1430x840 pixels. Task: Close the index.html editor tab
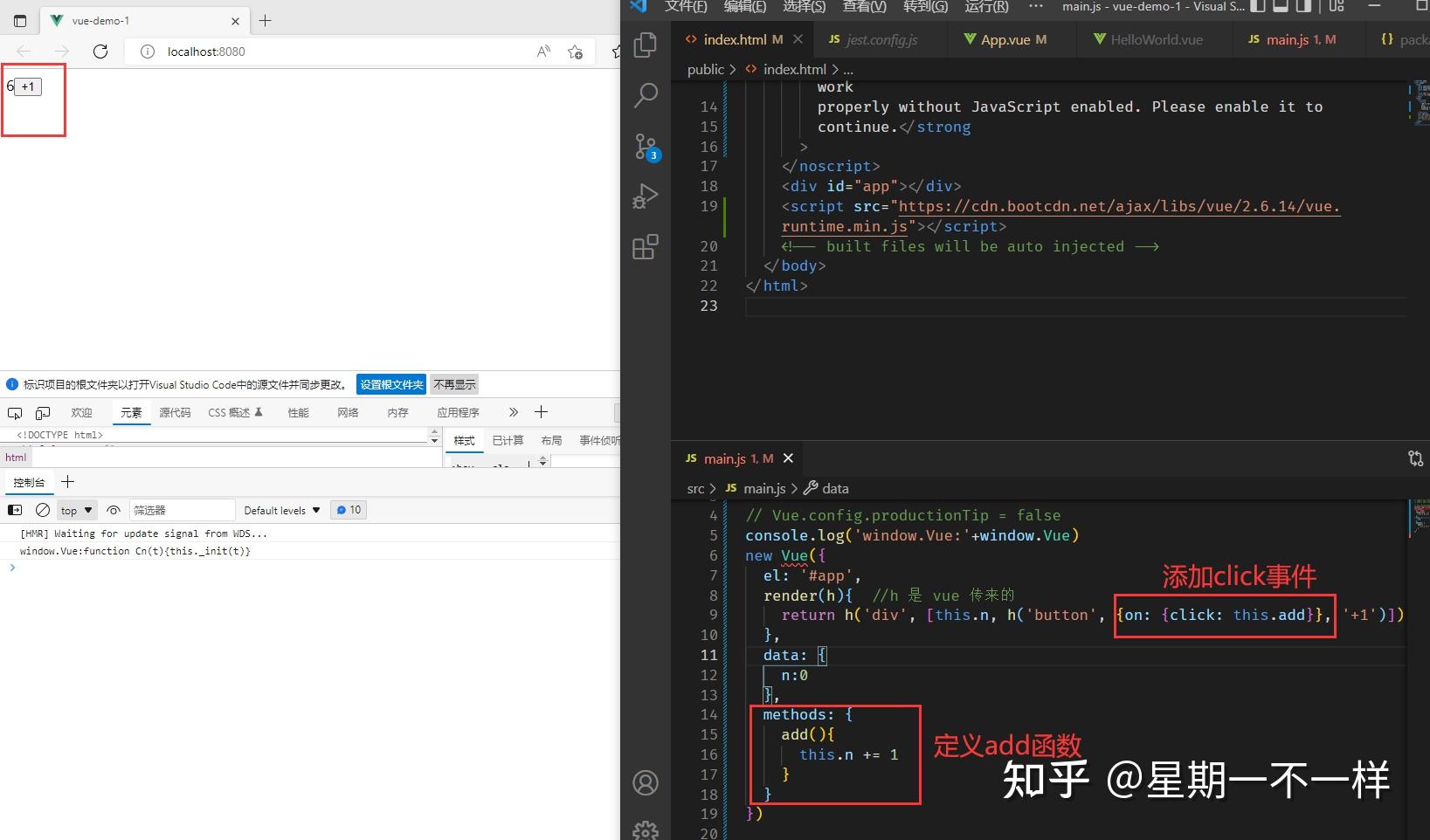click(798, 39)
